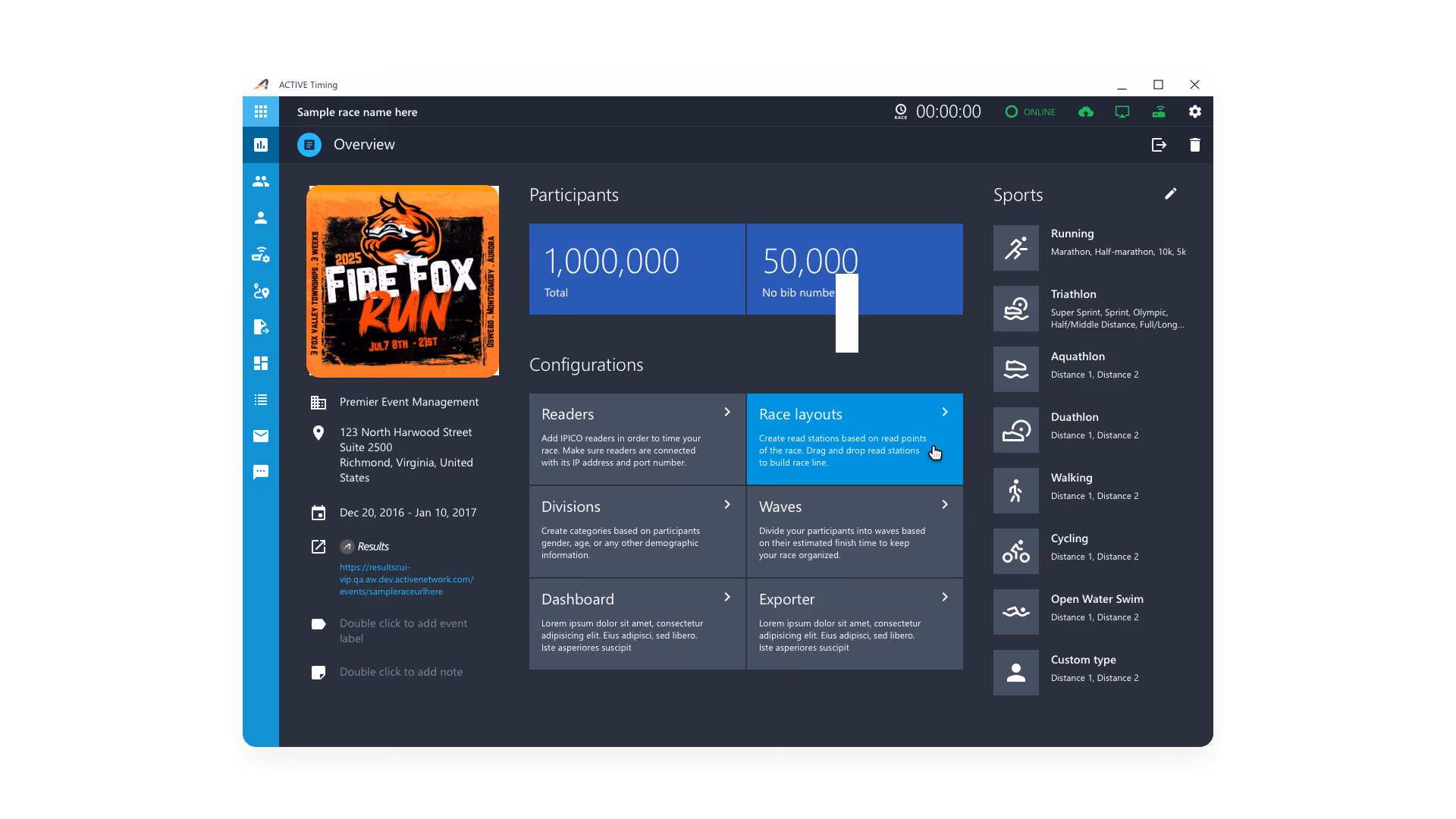Open the mail envelope sidebar icon
1456x819 pixels.
[x=261, y=436]
